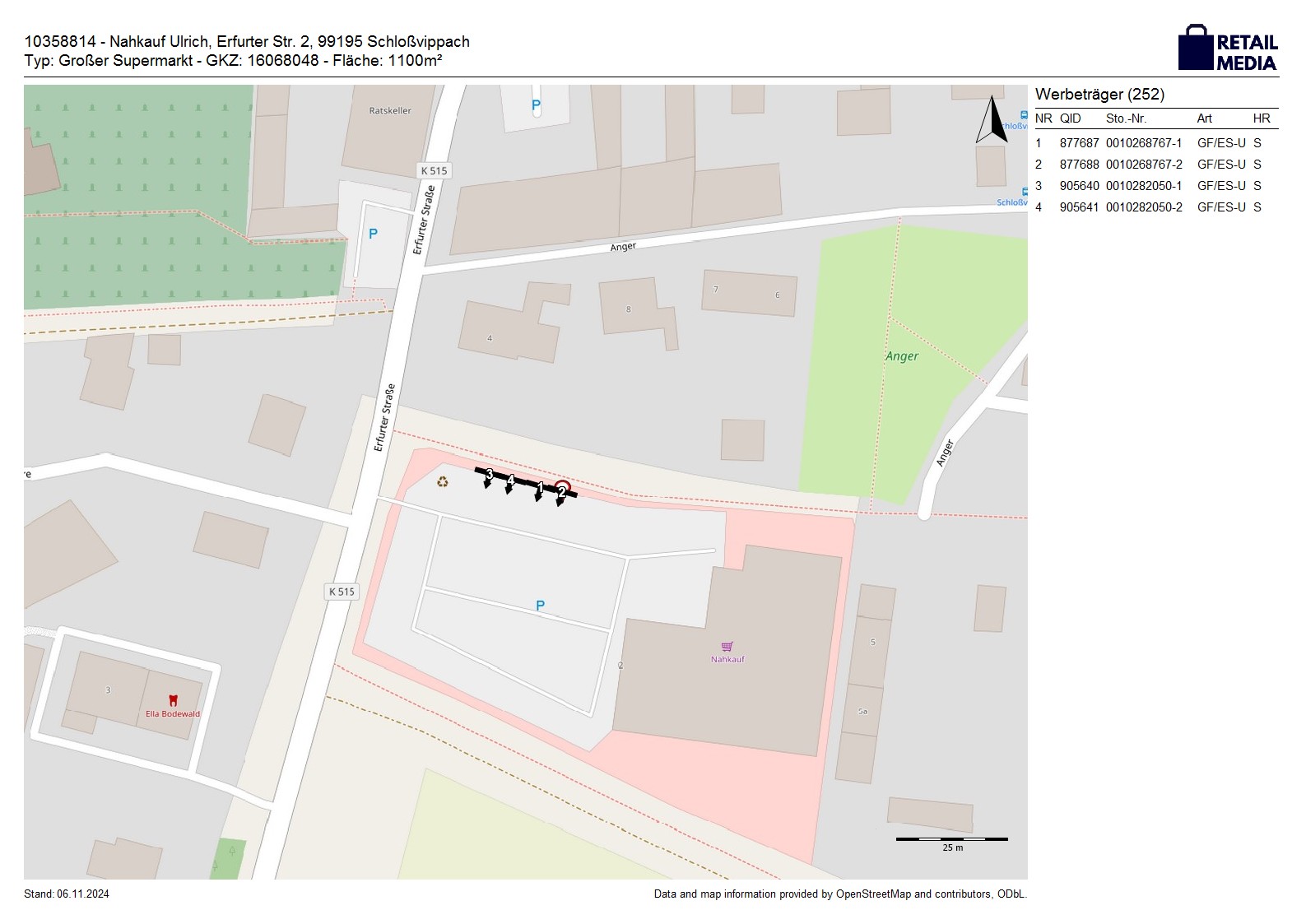Image resolution: width=1306 pixels, height=924 pixels.
Task: Click the recycling symbol on the map
Action: 443,481
